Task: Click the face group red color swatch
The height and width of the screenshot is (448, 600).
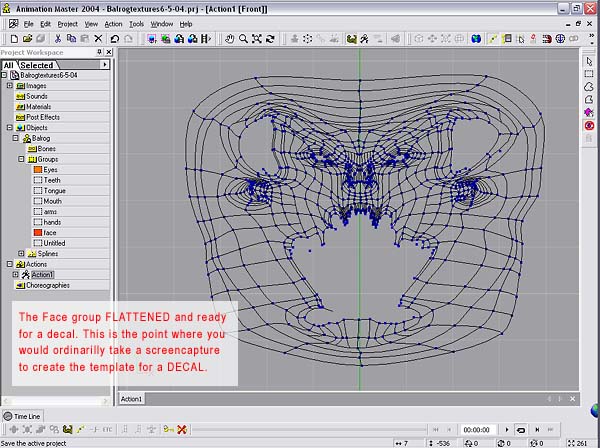Action: tap(38, 232)
